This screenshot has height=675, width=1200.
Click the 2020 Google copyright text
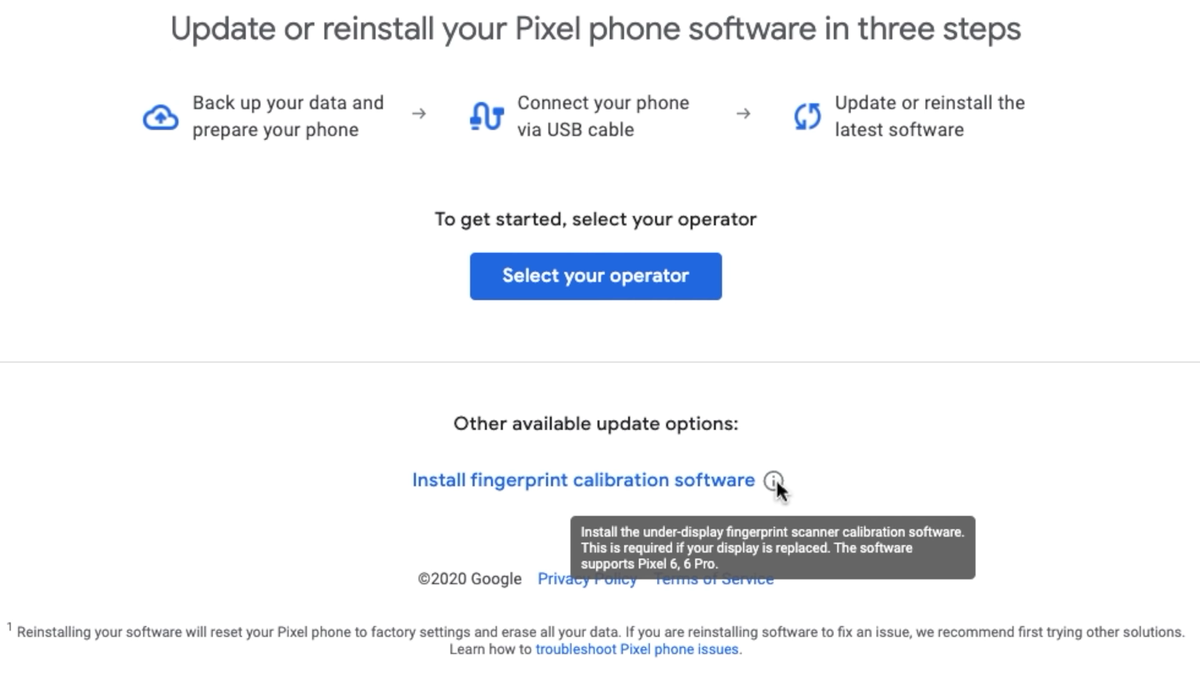471,579
